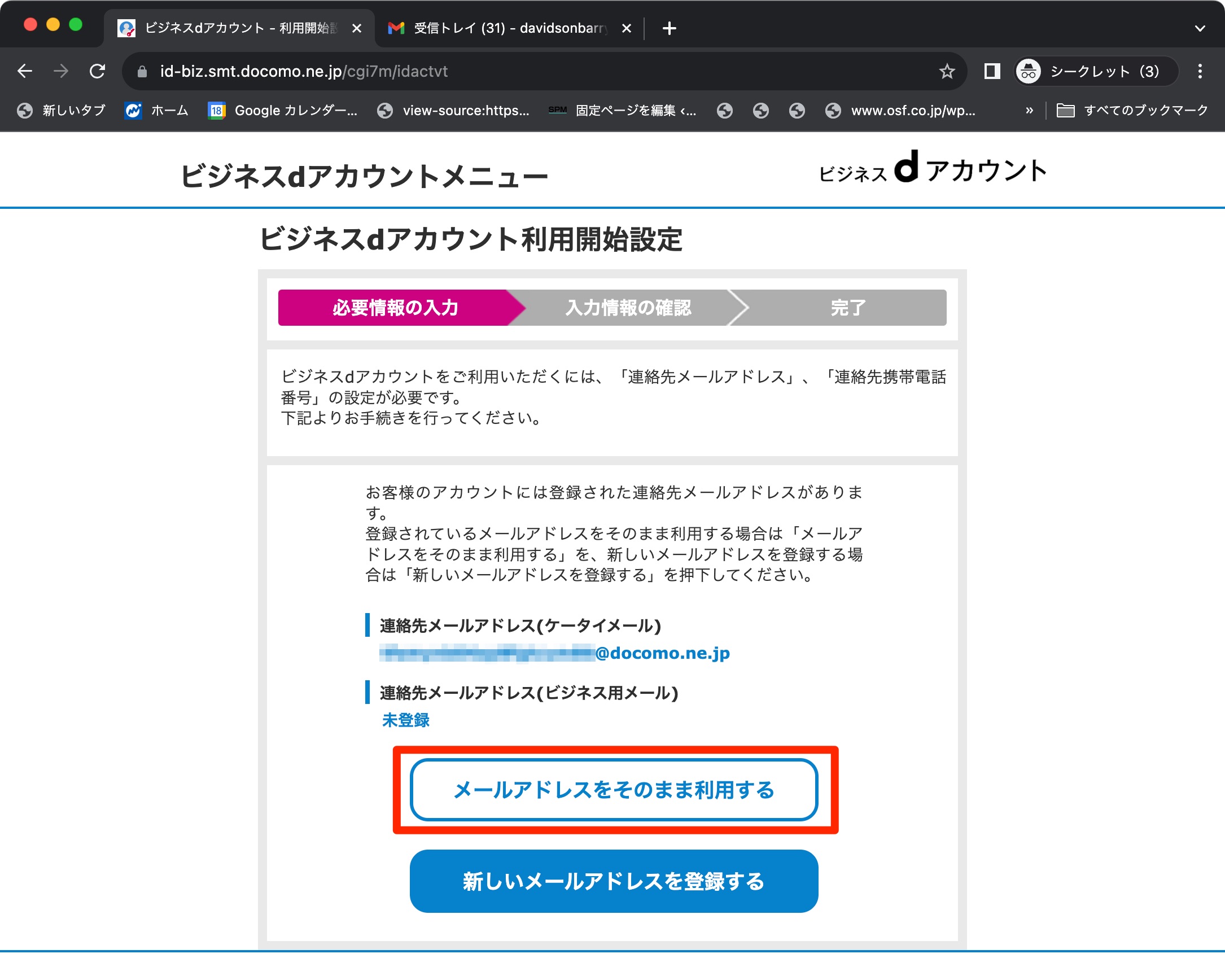Click the first unlabeled globe bookmark

724,110
